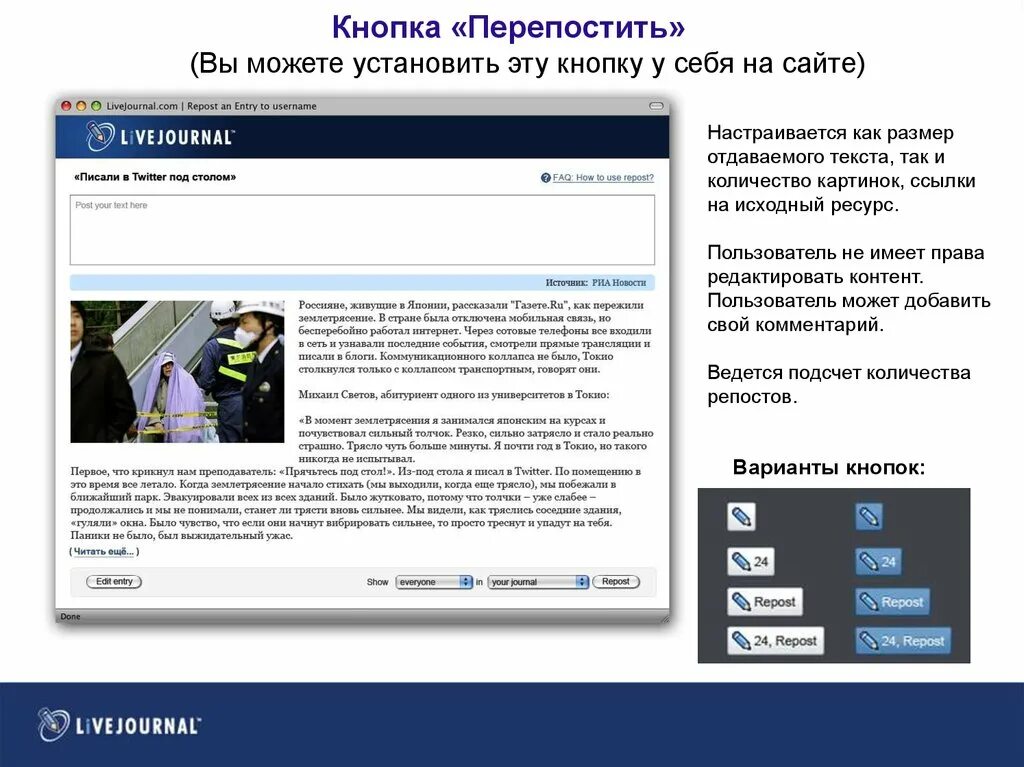Click the window resize grip corner

coord(664,617)
